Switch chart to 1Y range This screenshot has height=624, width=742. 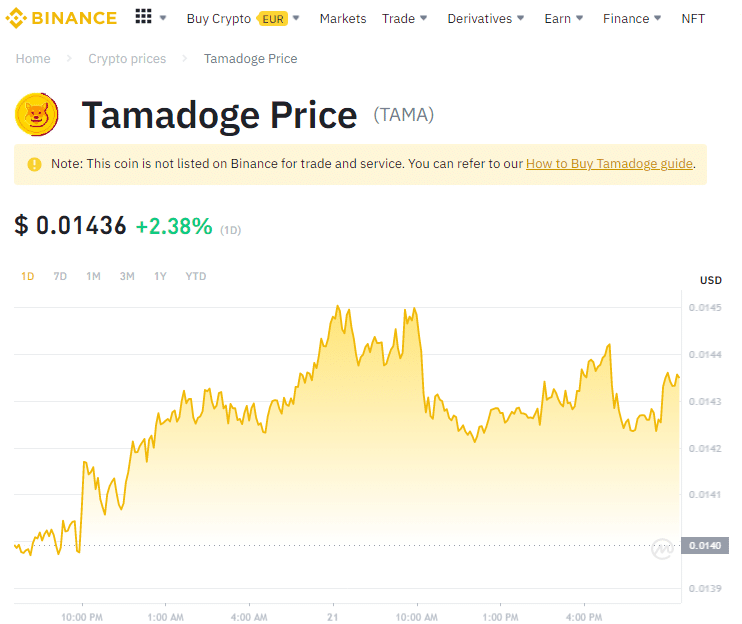[160, 276]
